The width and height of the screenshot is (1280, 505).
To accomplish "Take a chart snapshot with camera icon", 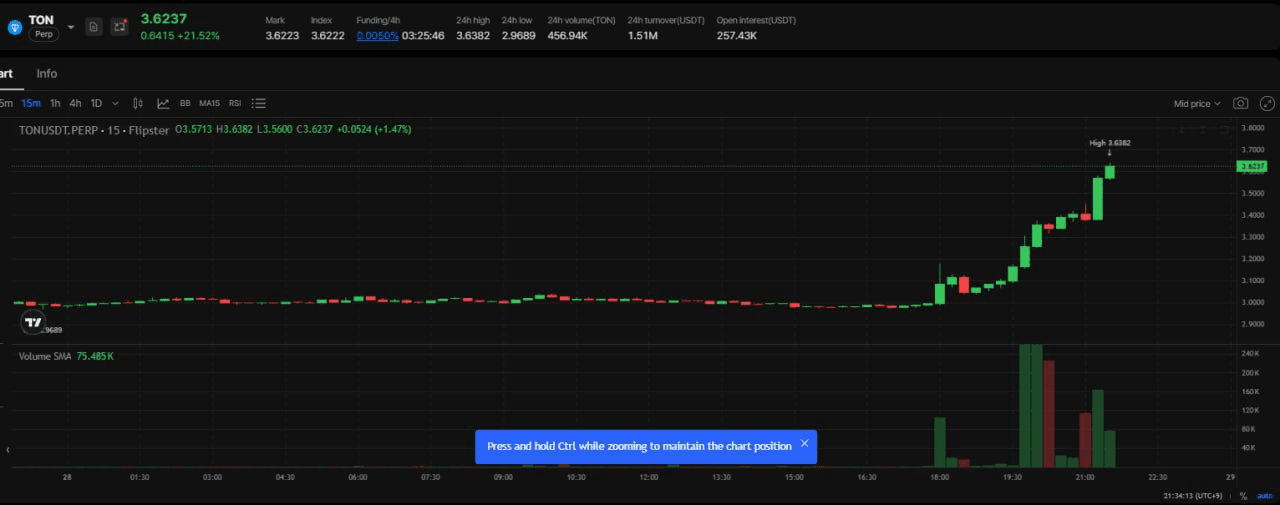I will 1240,103.
